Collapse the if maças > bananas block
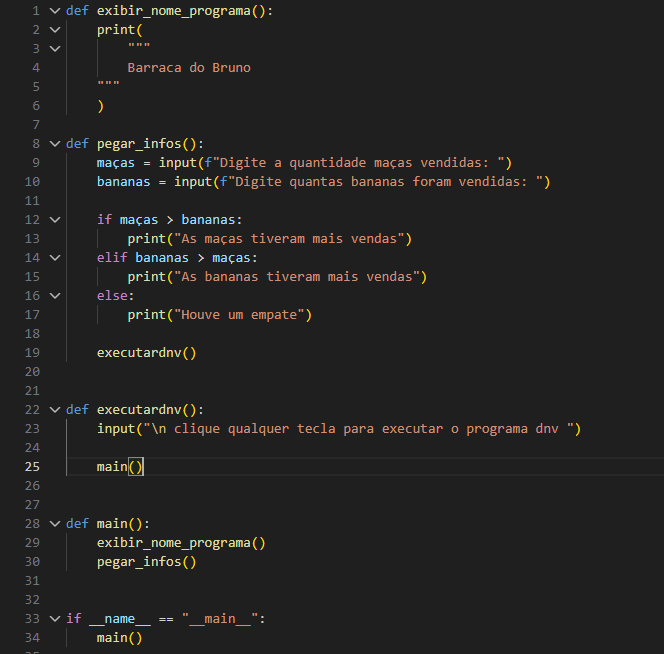This screenshot has height=654, width=664. tap(54, 219)
